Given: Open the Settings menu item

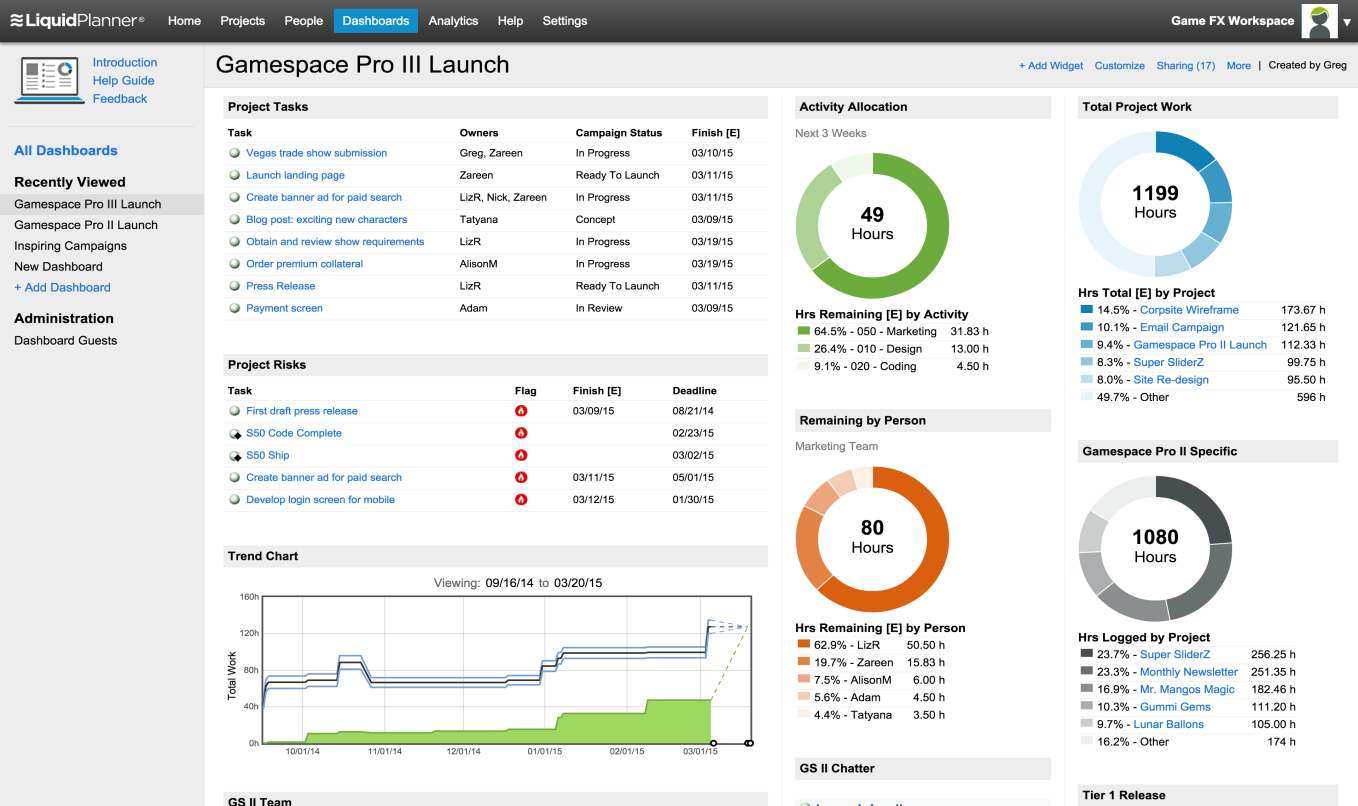Looking at the screenshot, I should 564,20.
